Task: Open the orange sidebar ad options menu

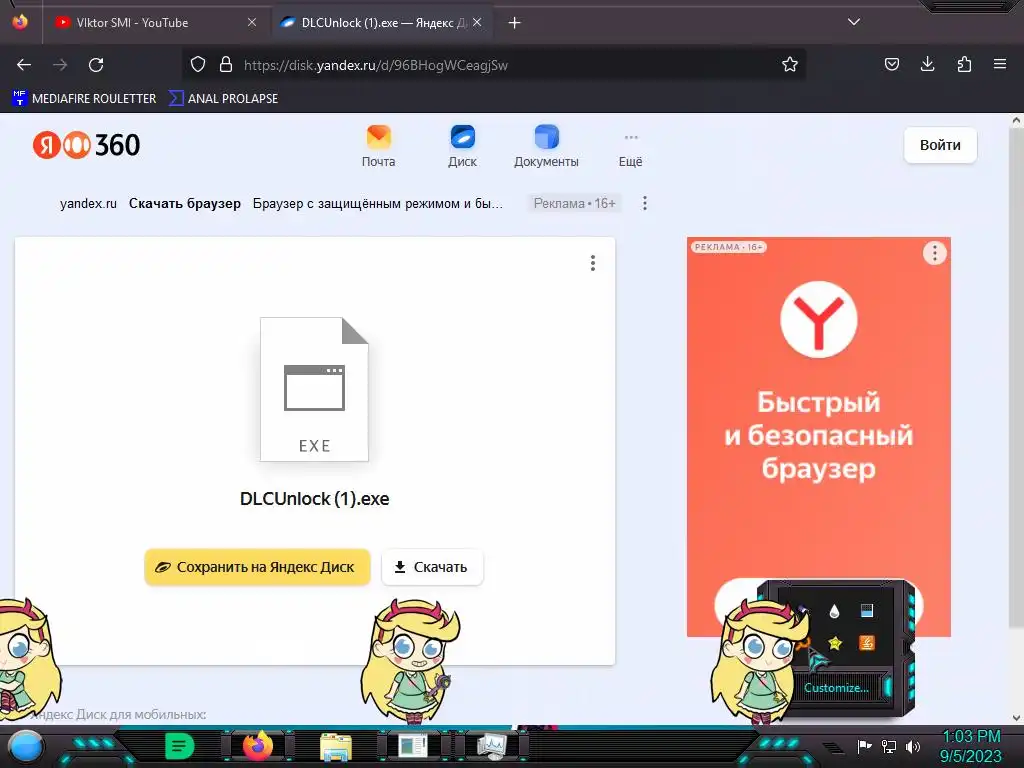Action: (x=935, y=253)
